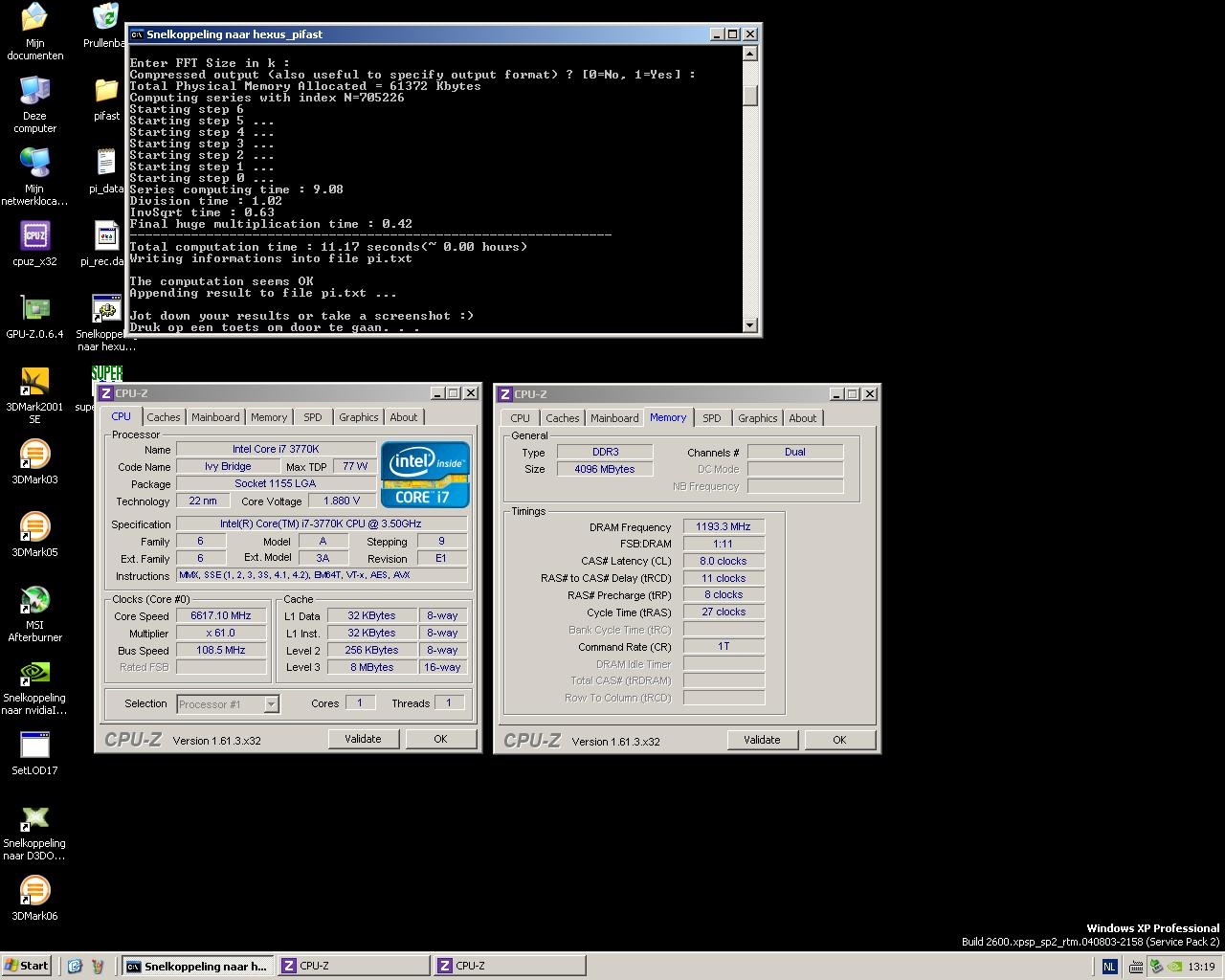
Task: Open the SPD tab in the right CPU-Z window
Action: pyautogui.click(x=711, y=418)
